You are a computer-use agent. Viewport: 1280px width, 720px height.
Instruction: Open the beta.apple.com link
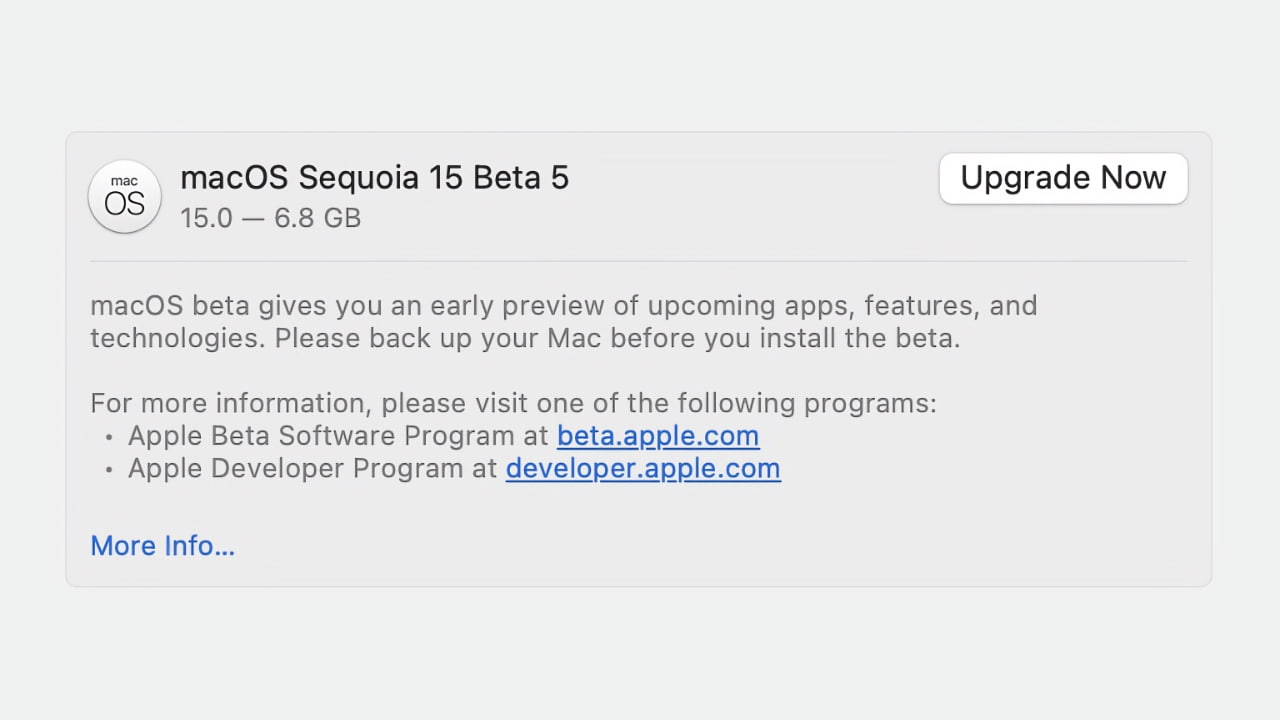(657, 436)
